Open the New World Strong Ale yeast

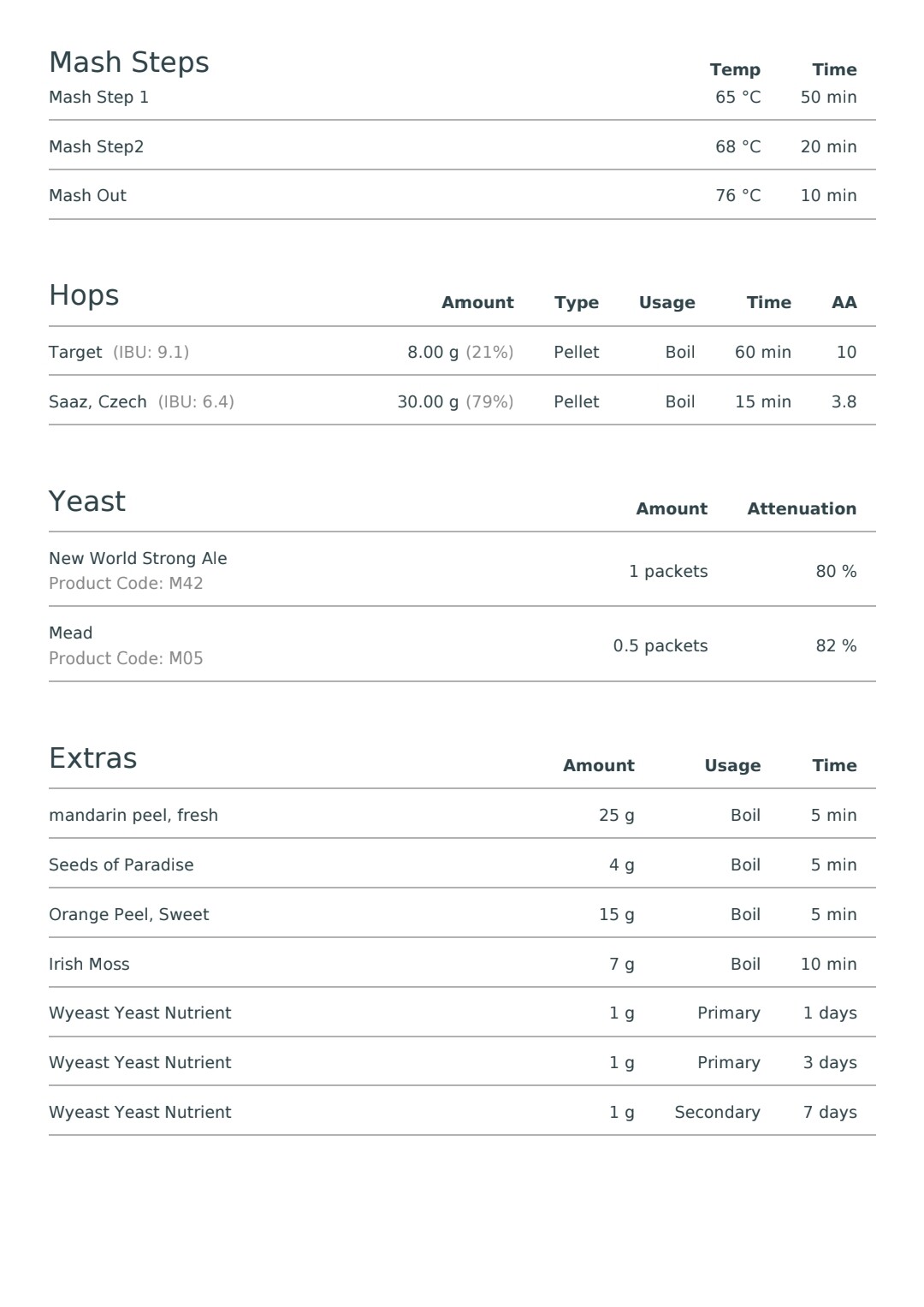point(138,558)
